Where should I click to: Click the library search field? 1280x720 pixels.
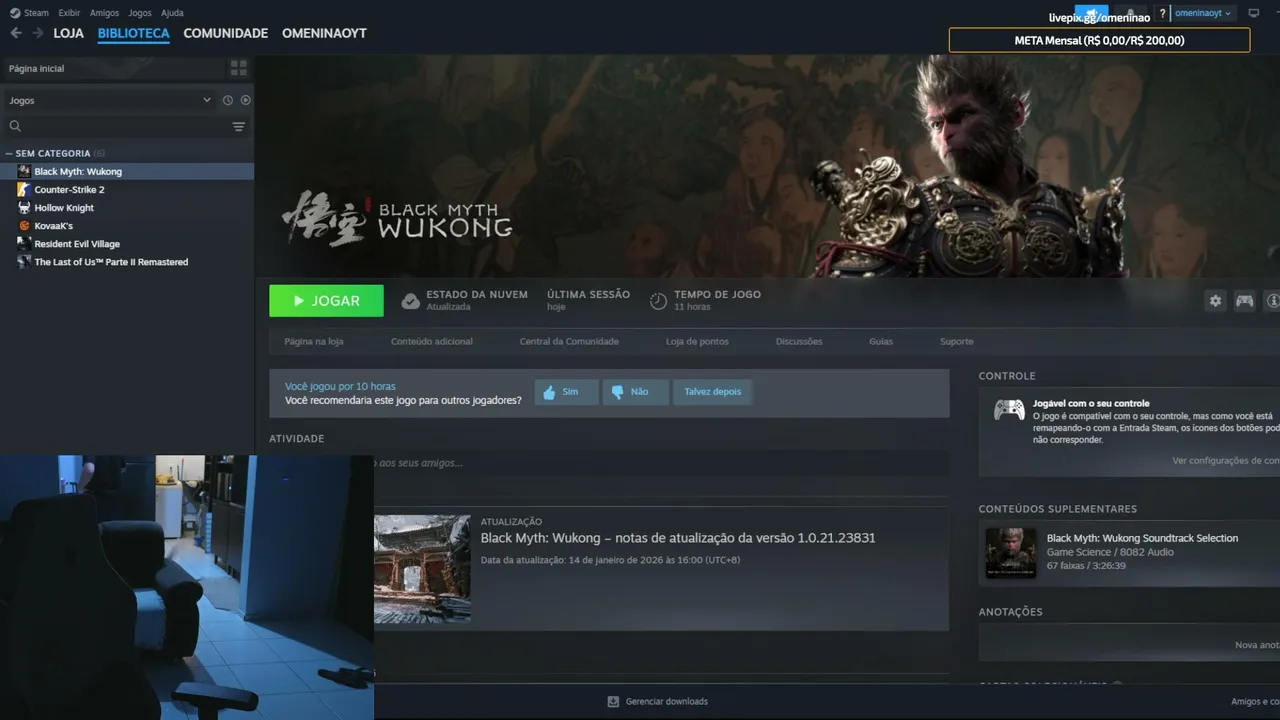(127, 127)
